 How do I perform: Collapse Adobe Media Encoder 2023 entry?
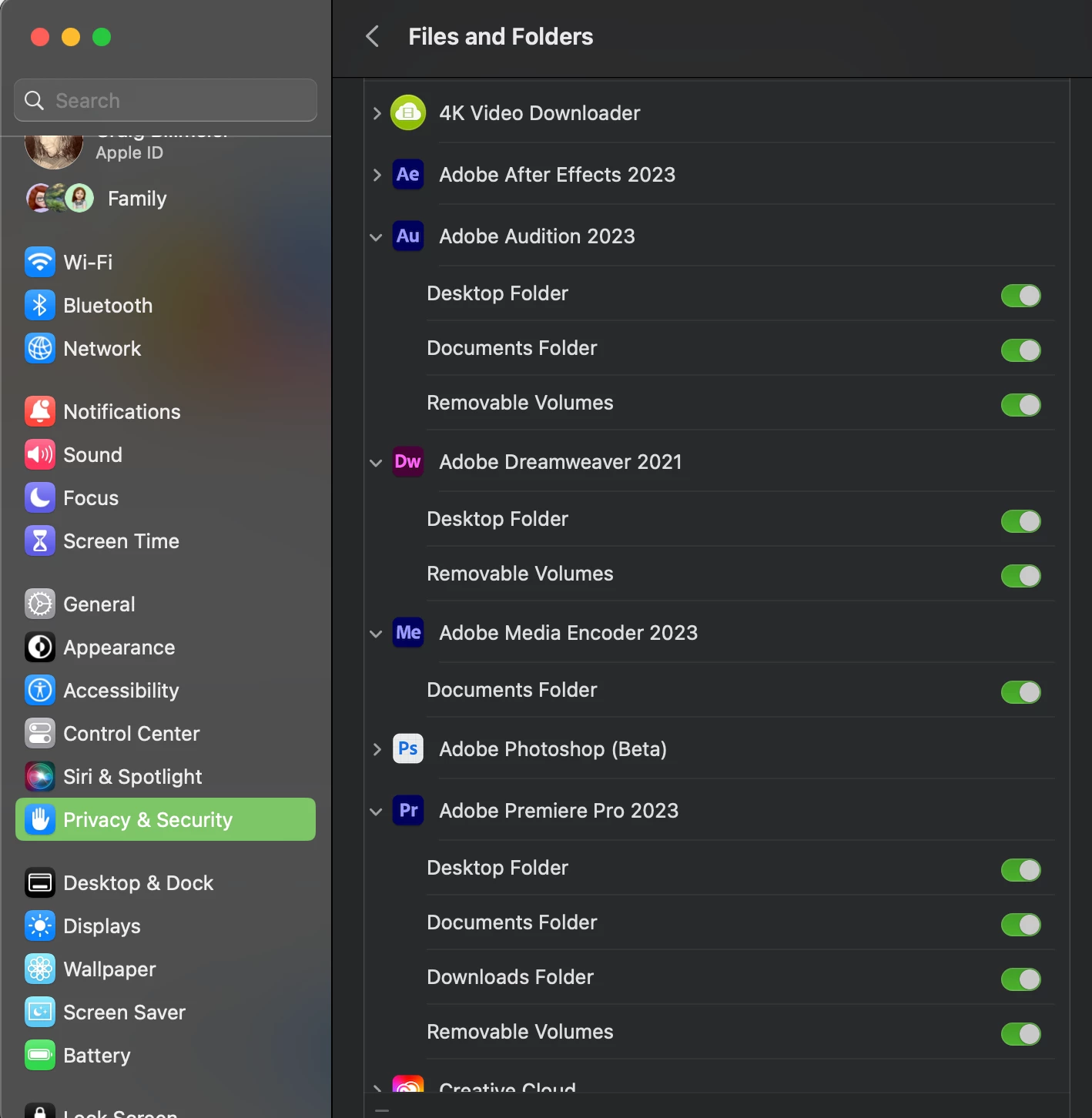pyautogui.click(x=376, y=634)
